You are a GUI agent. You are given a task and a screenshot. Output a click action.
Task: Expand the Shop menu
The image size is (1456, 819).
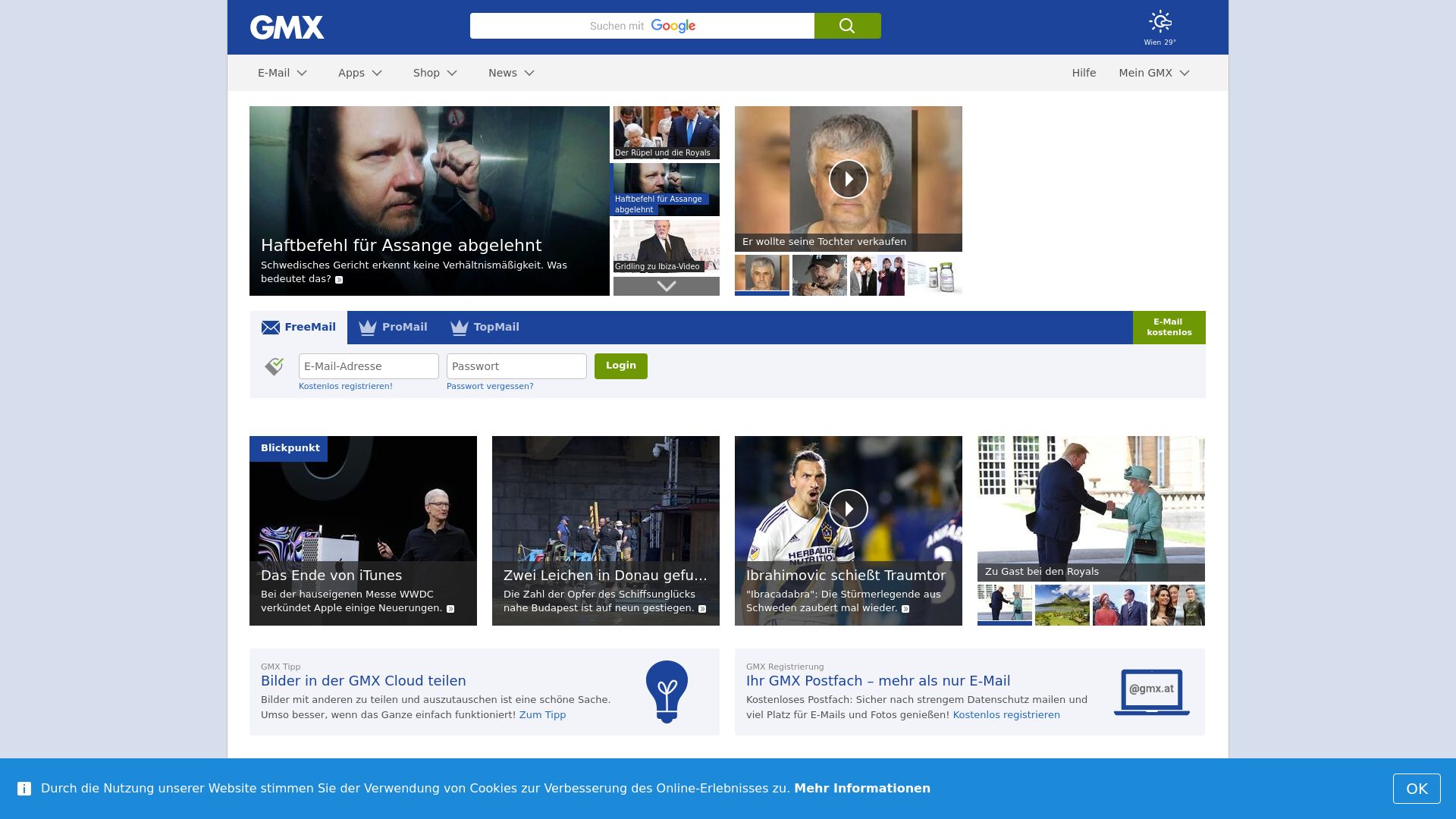(x=435, y=73)
